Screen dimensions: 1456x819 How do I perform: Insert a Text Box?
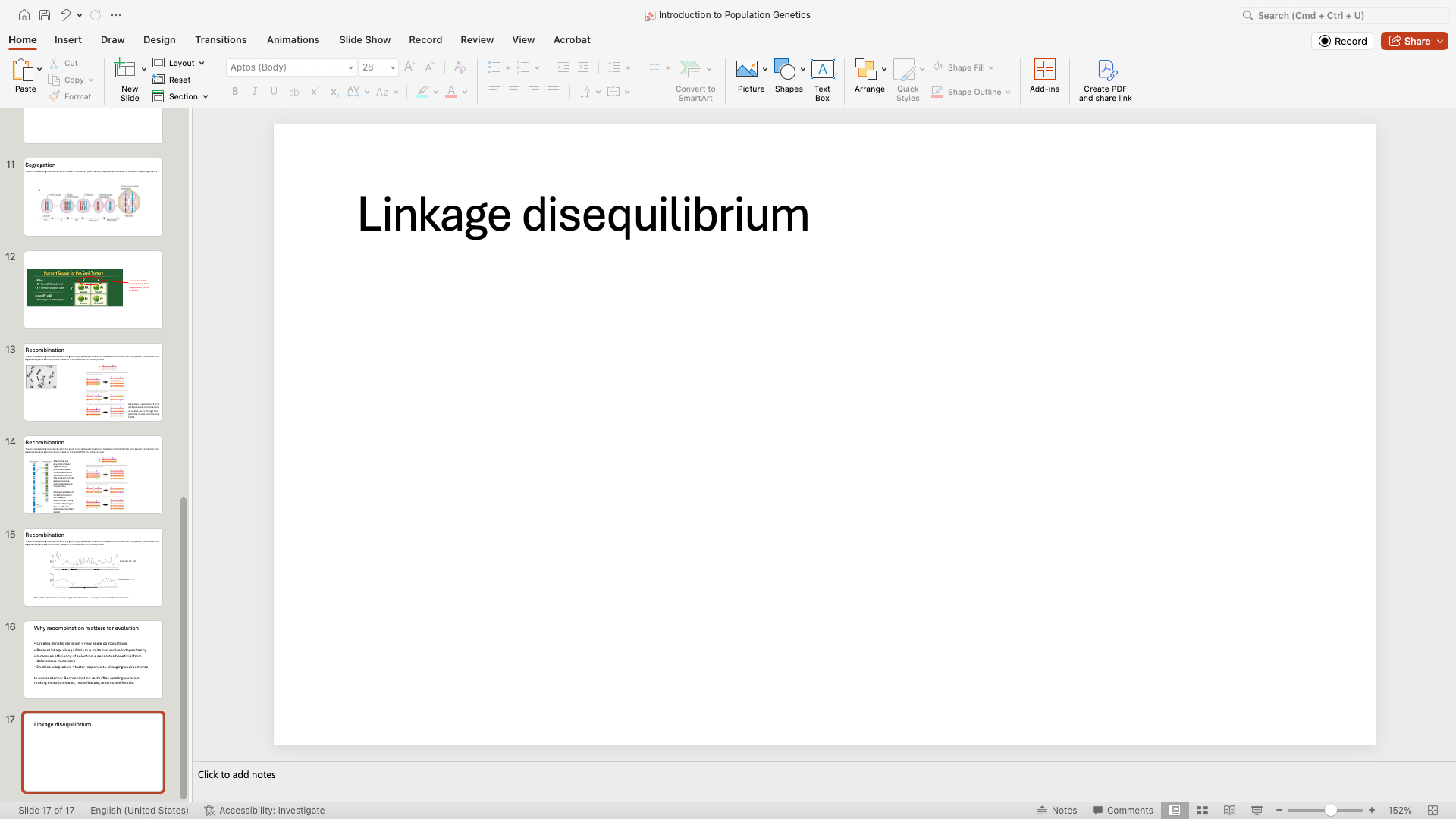tap(822, 79)
